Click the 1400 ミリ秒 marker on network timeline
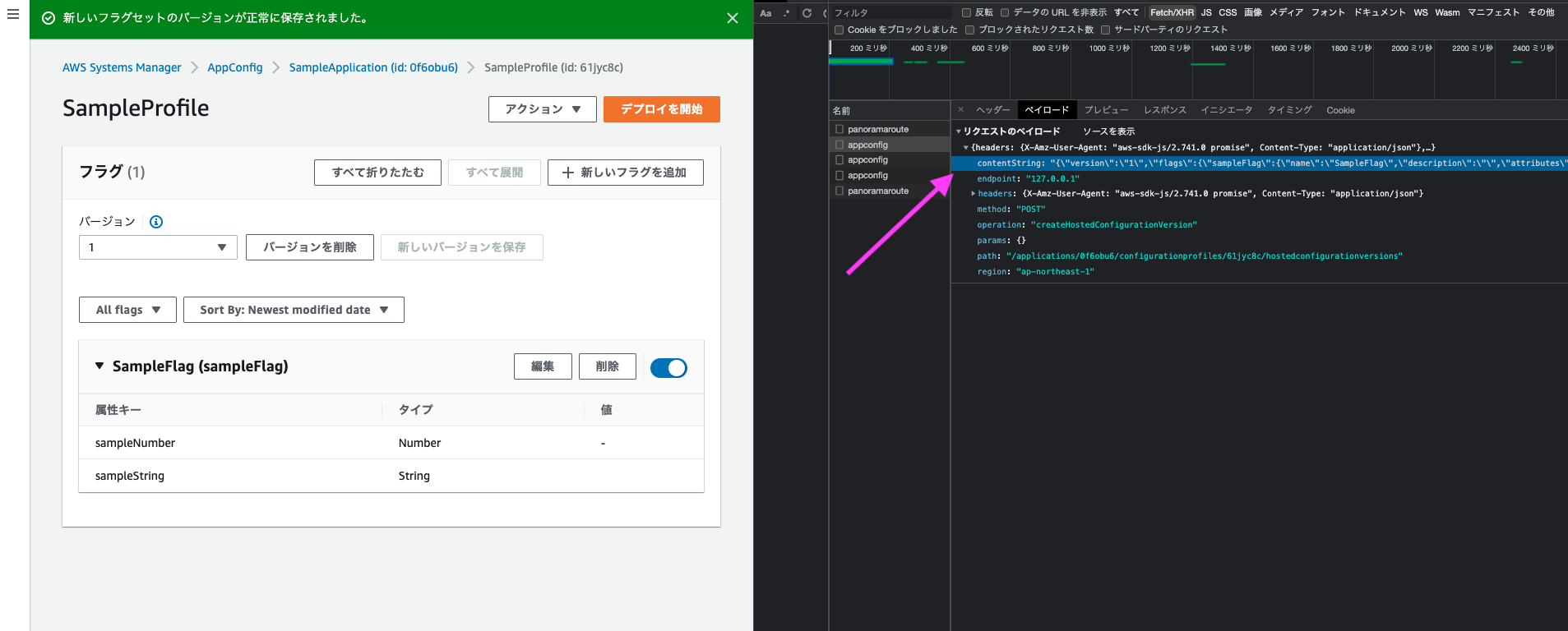The image size is (1568, 631). coord(1231,48)
